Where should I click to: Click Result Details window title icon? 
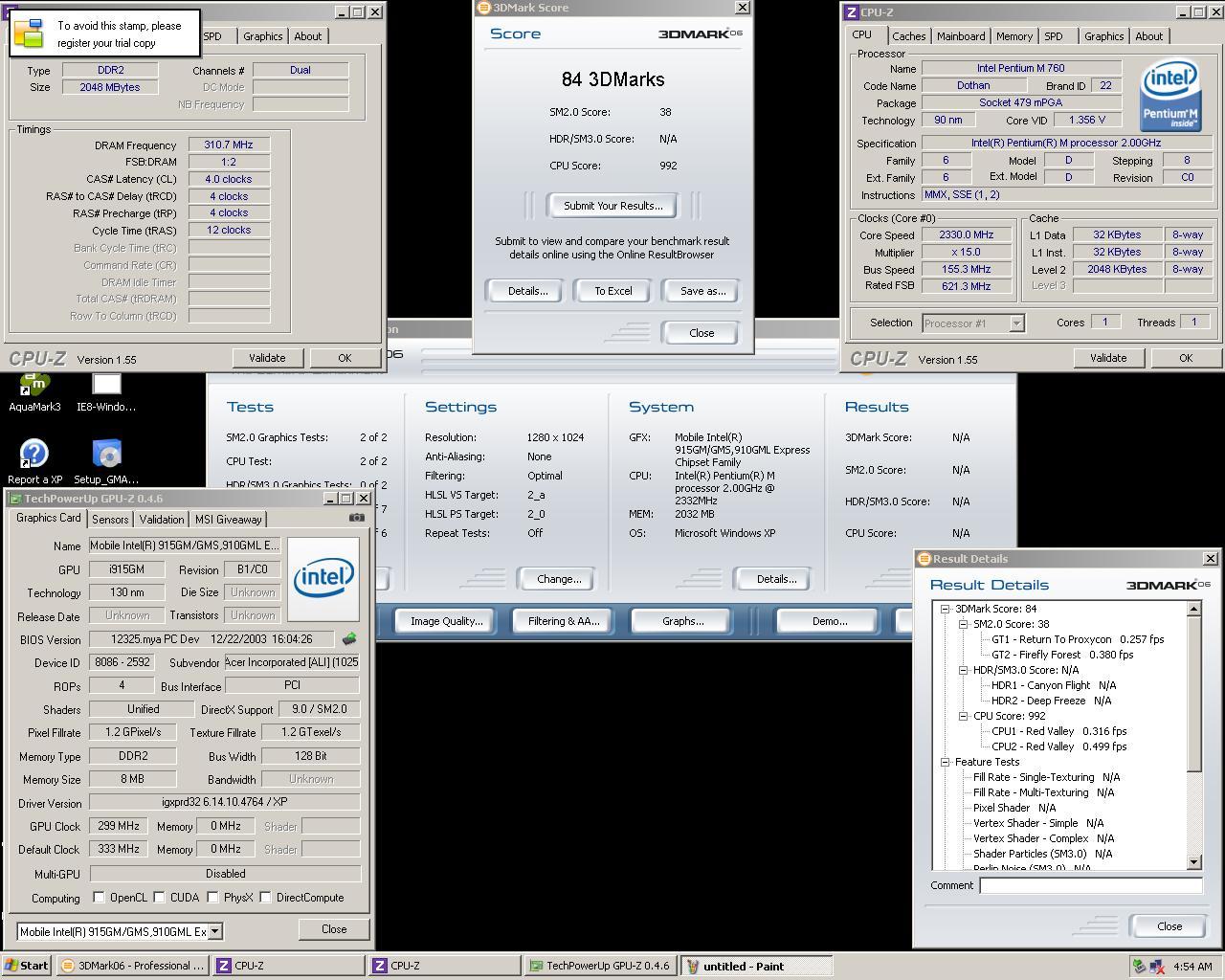tap(924, 559)
